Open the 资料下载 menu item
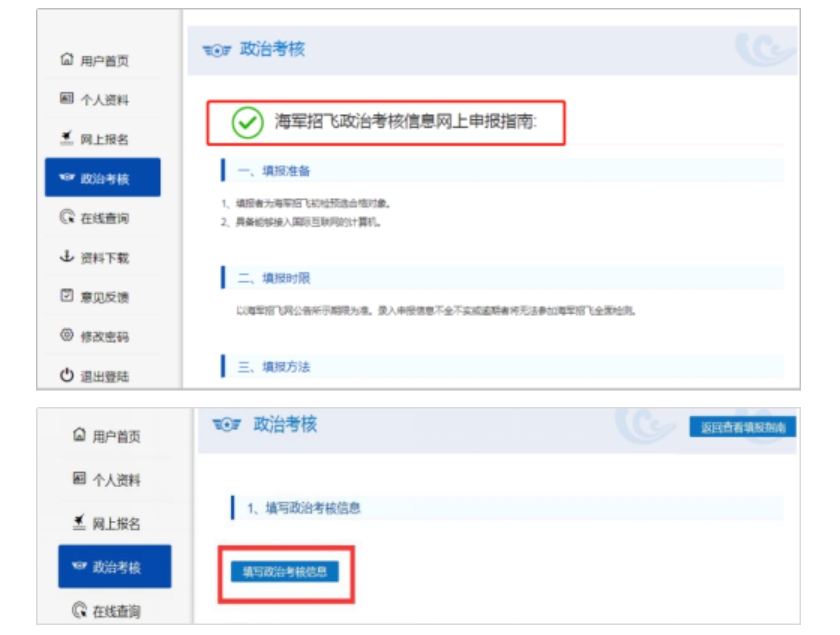The image size is (840, 635). tap(104, 258)
